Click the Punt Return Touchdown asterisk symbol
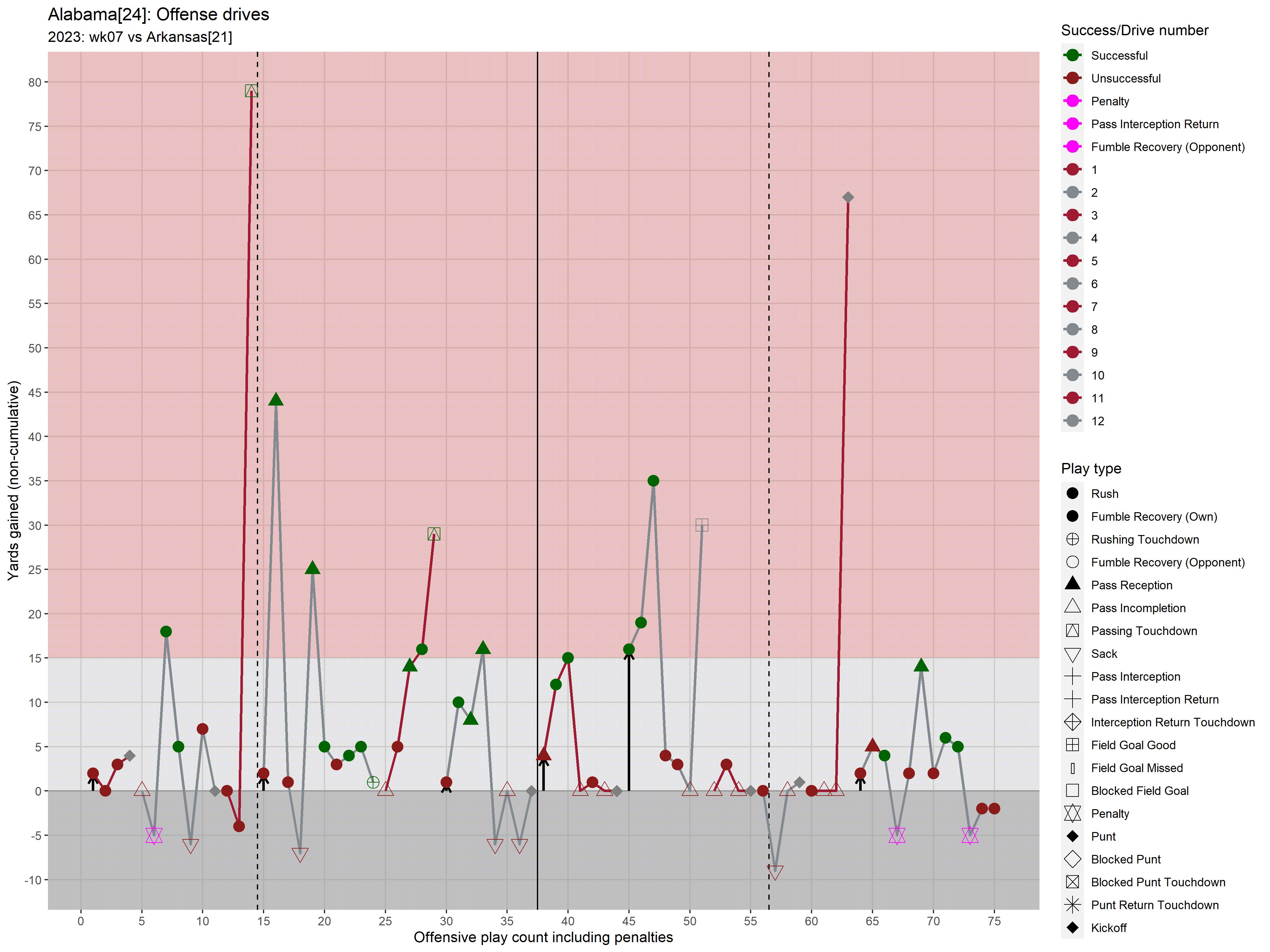 tap(1072, 905)
